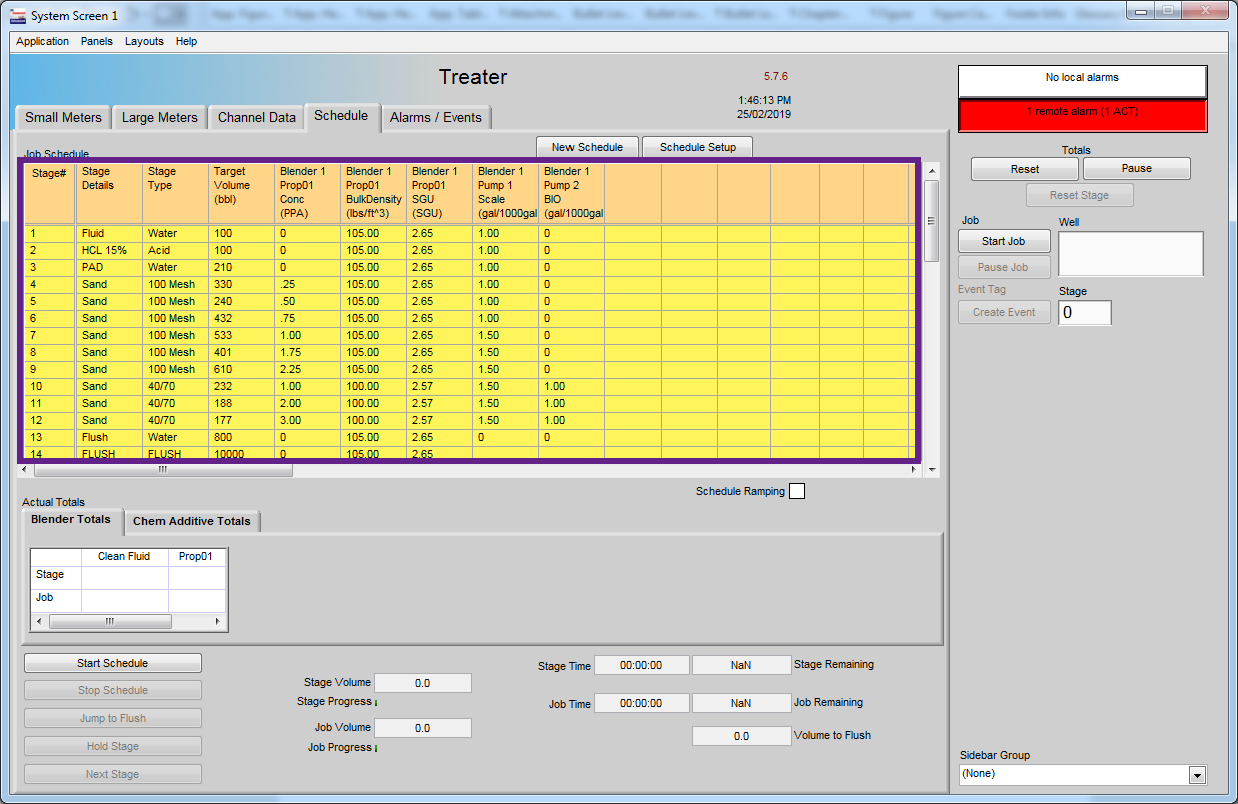Switch to the Small Meters tab
Viewport: 1238px width, 804px height.
(62, 117)
